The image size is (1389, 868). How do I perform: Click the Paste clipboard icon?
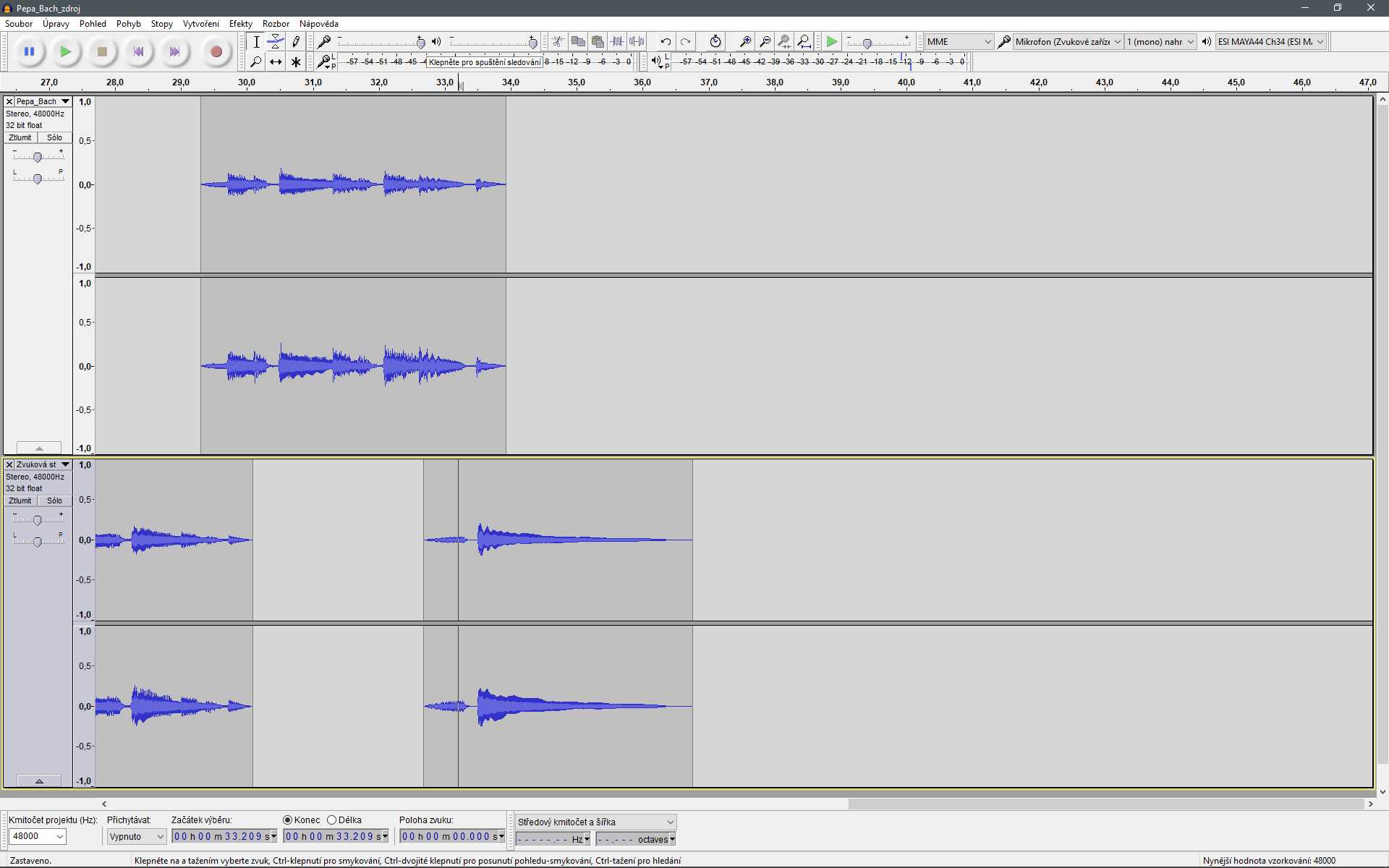pyautogui.click(x=597, y=41)
